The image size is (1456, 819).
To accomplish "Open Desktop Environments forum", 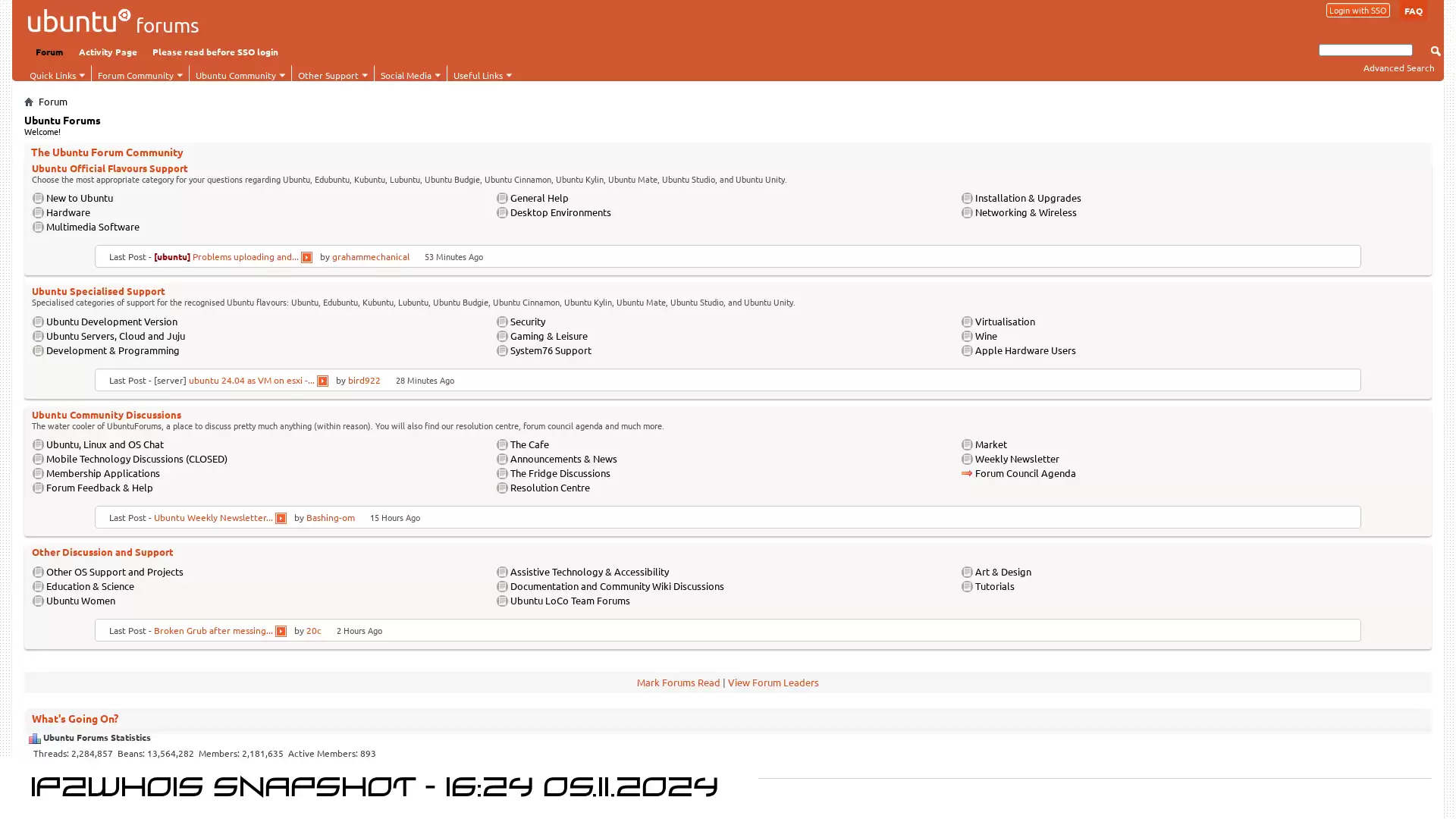I will pos(560,213).
